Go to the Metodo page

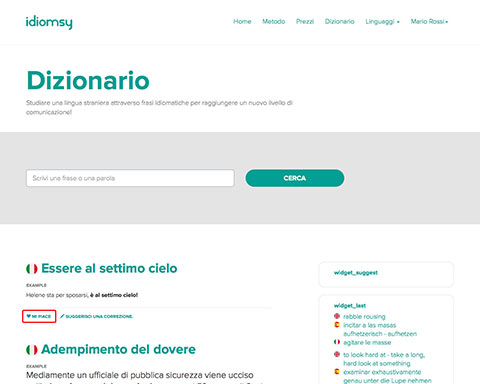(x=274, y=21)
